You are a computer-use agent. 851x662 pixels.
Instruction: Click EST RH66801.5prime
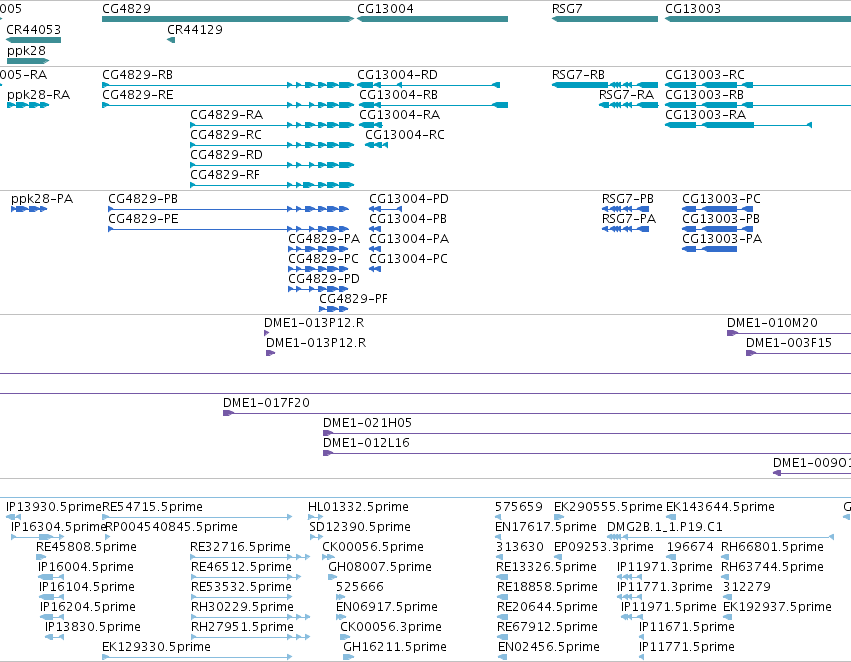[x=772, y=548]
